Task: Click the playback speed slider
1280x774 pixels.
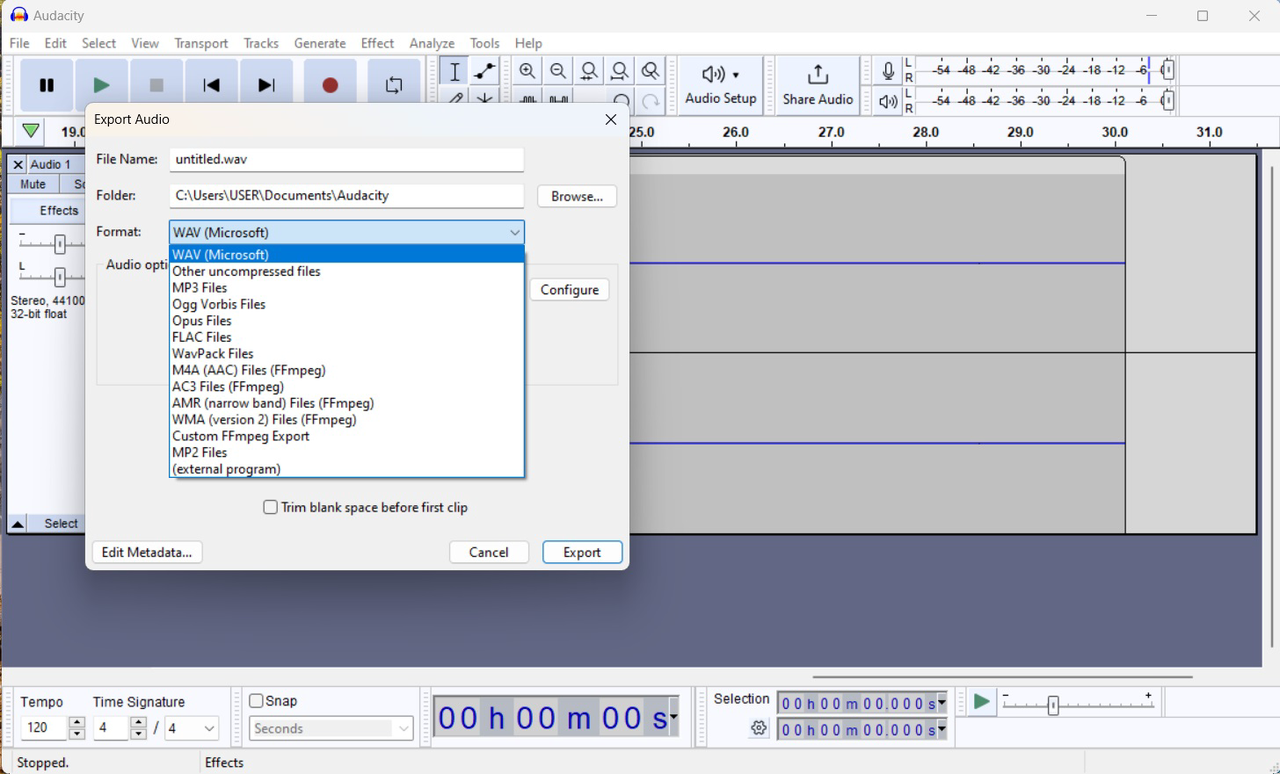Action: 1055,703
